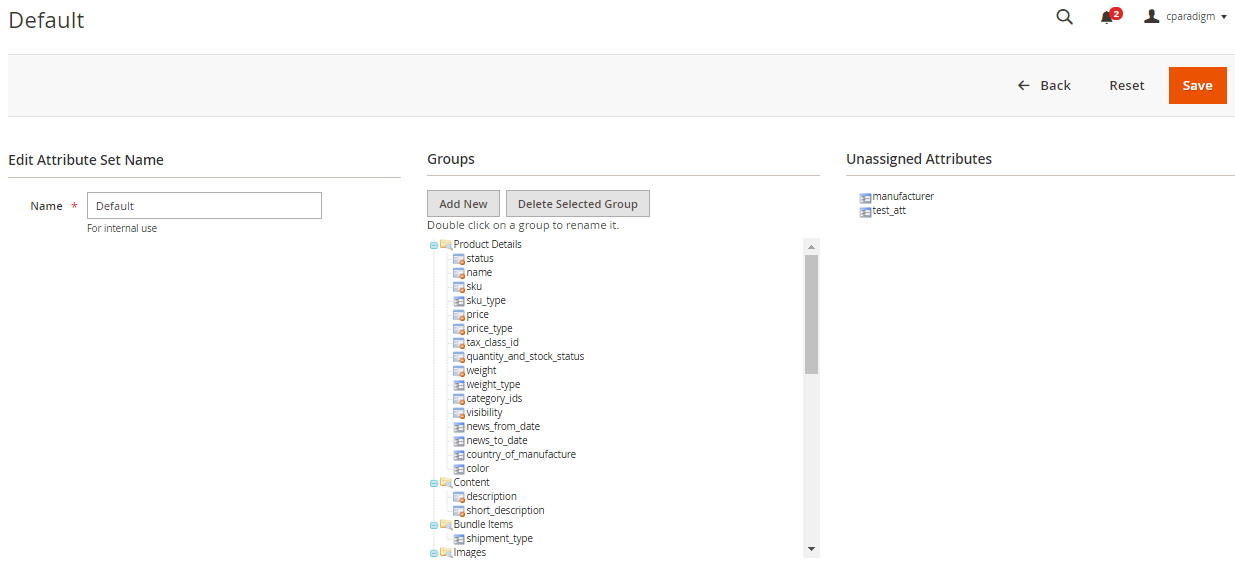Click the manufacturer attribute icon
This screenshot has height=566, width=1235.
tap(865, 198)
